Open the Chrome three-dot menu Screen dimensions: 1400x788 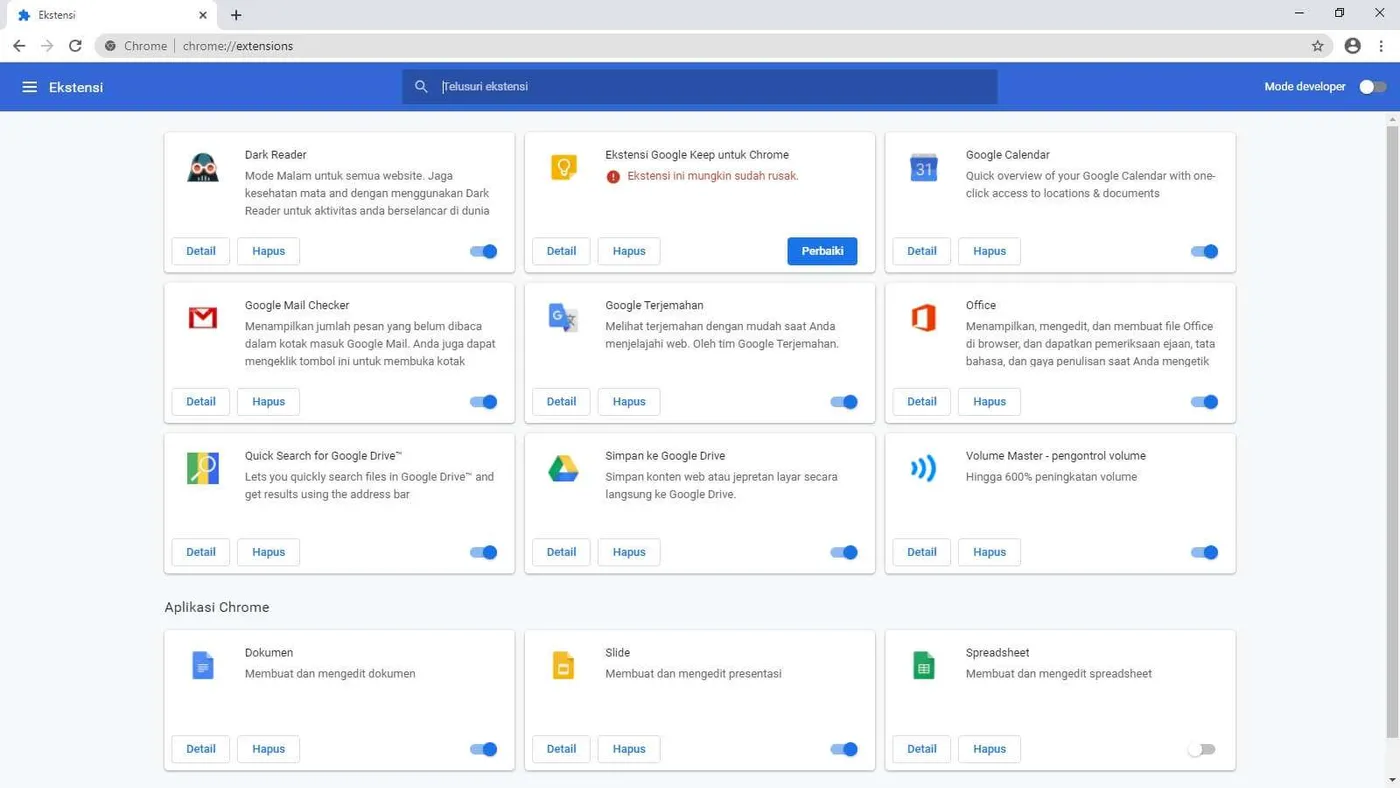click(1381, 46)
